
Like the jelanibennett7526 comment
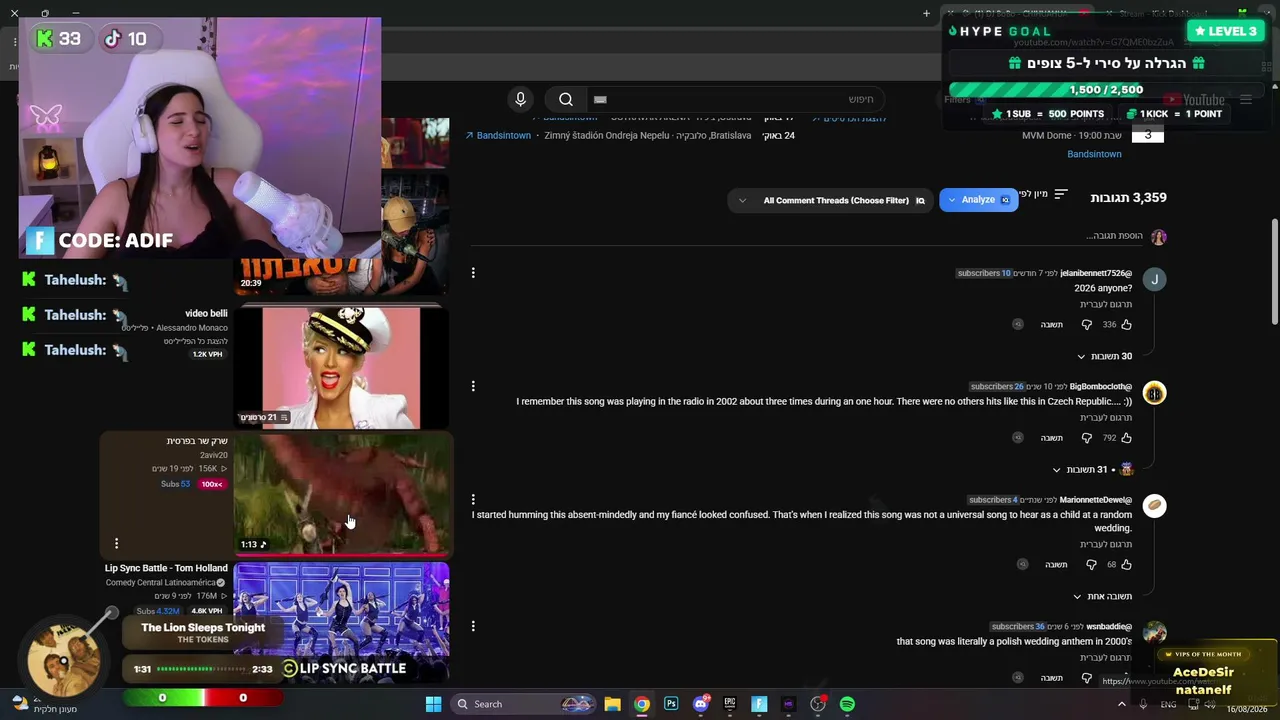(x=1126, y=324)
